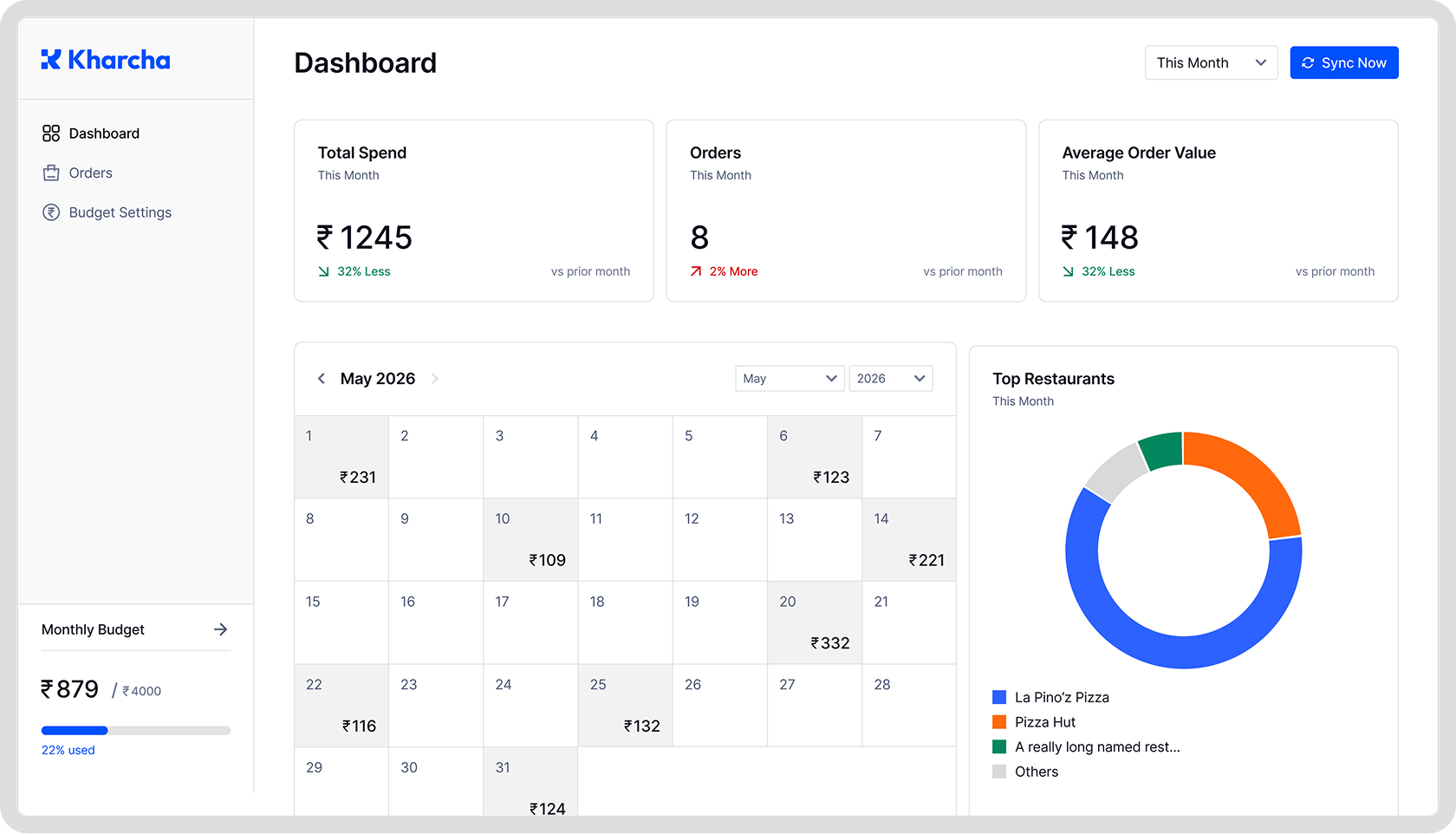Go to previous month in calendar
The height and width of the screenshot is (834, 1456).
tap(322, 379)
